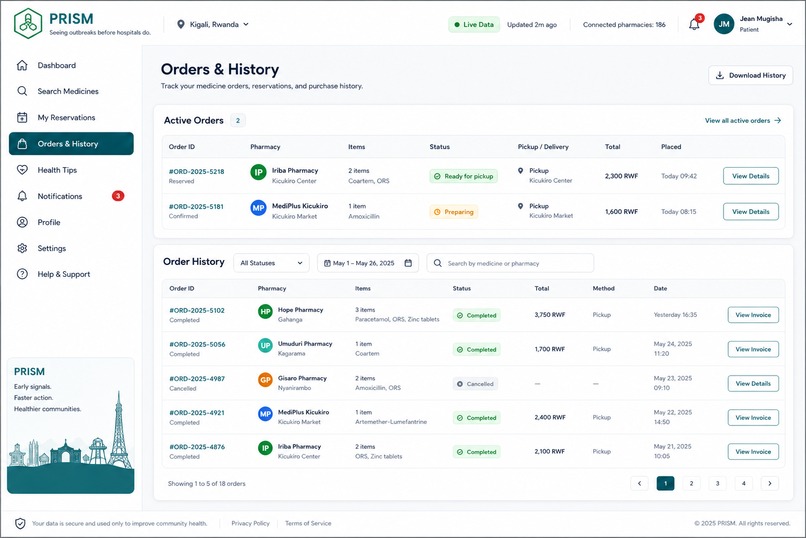Click the shield icon in the footer
The width and height of the screenshot is (806, 538).
20,523
